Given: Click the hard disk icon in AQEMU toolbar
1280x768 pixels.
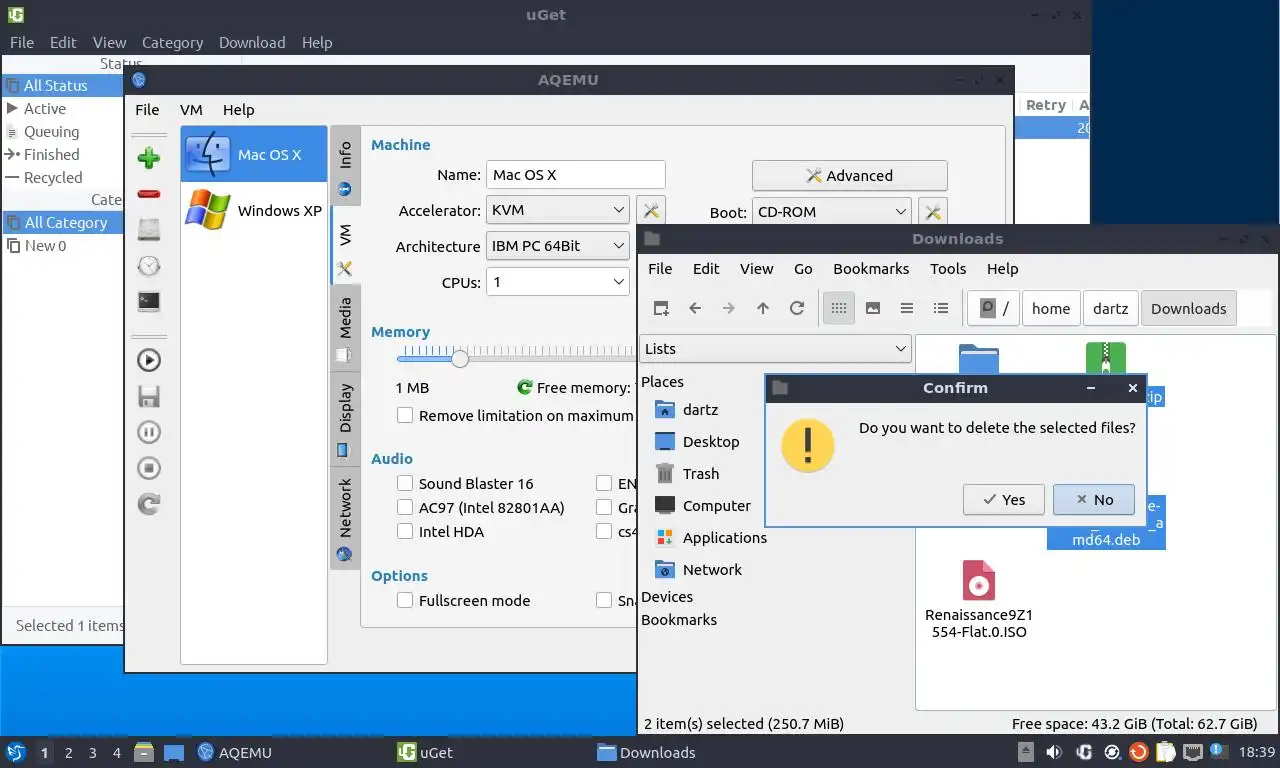Looking at the screenshot, I should [149, 229].
